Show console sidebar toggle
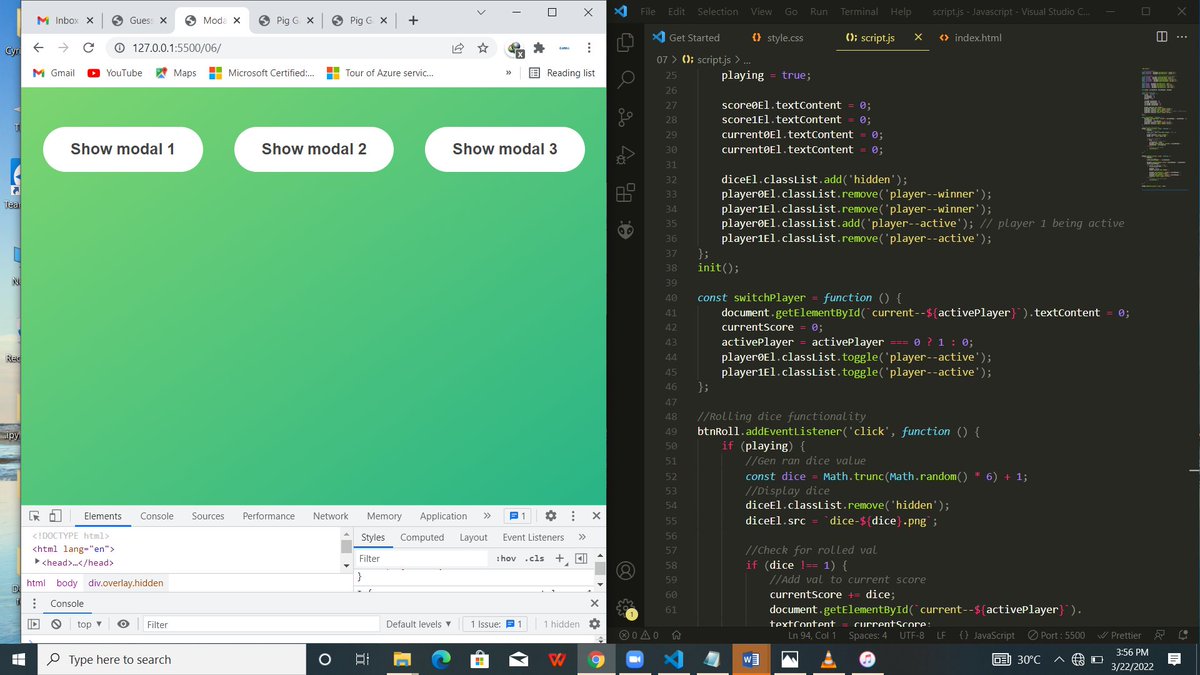Screen dimensions: 1200x675 (34, 624)
